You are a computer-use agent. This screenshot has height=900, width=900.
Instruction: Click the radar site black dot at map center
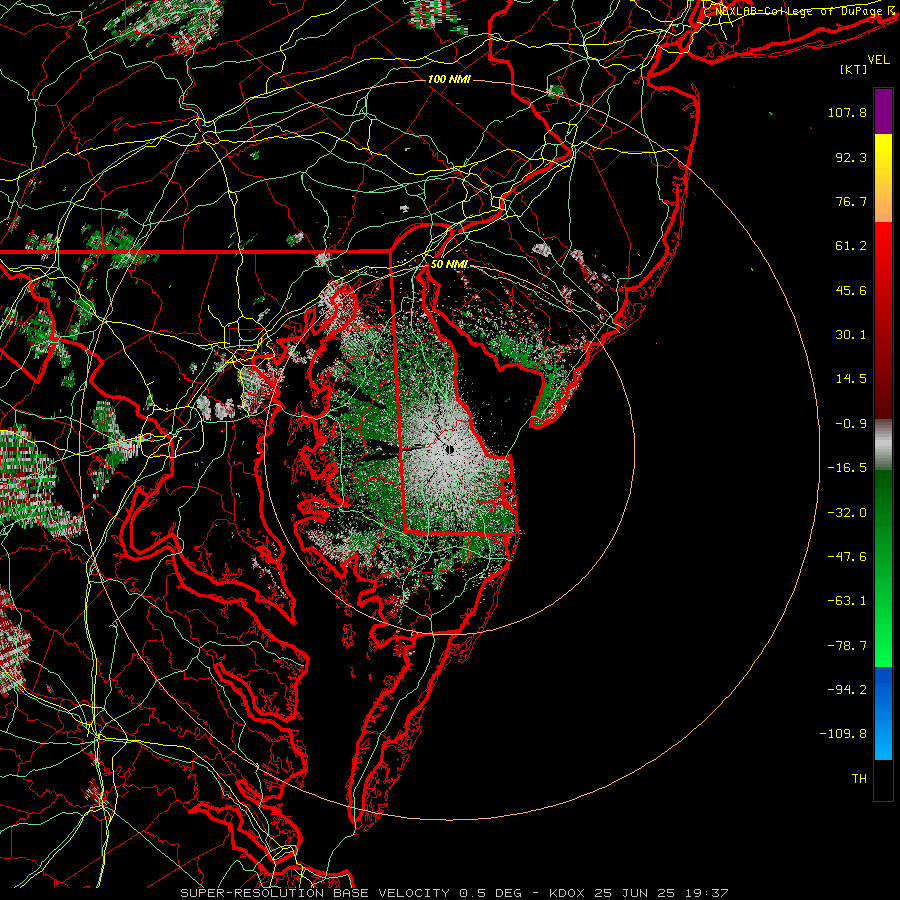pos(449,449)
